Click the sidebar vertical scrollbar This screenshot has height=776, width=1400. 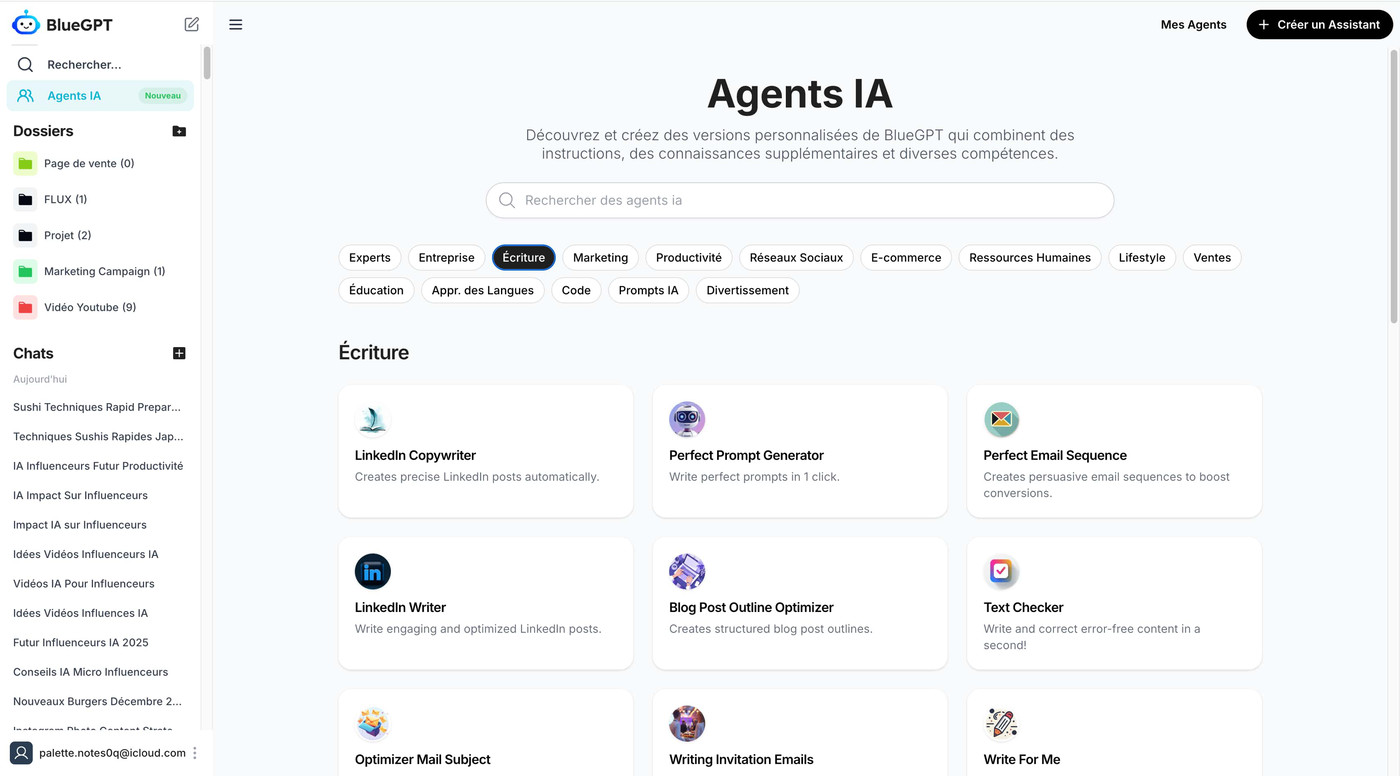(207, 62)
